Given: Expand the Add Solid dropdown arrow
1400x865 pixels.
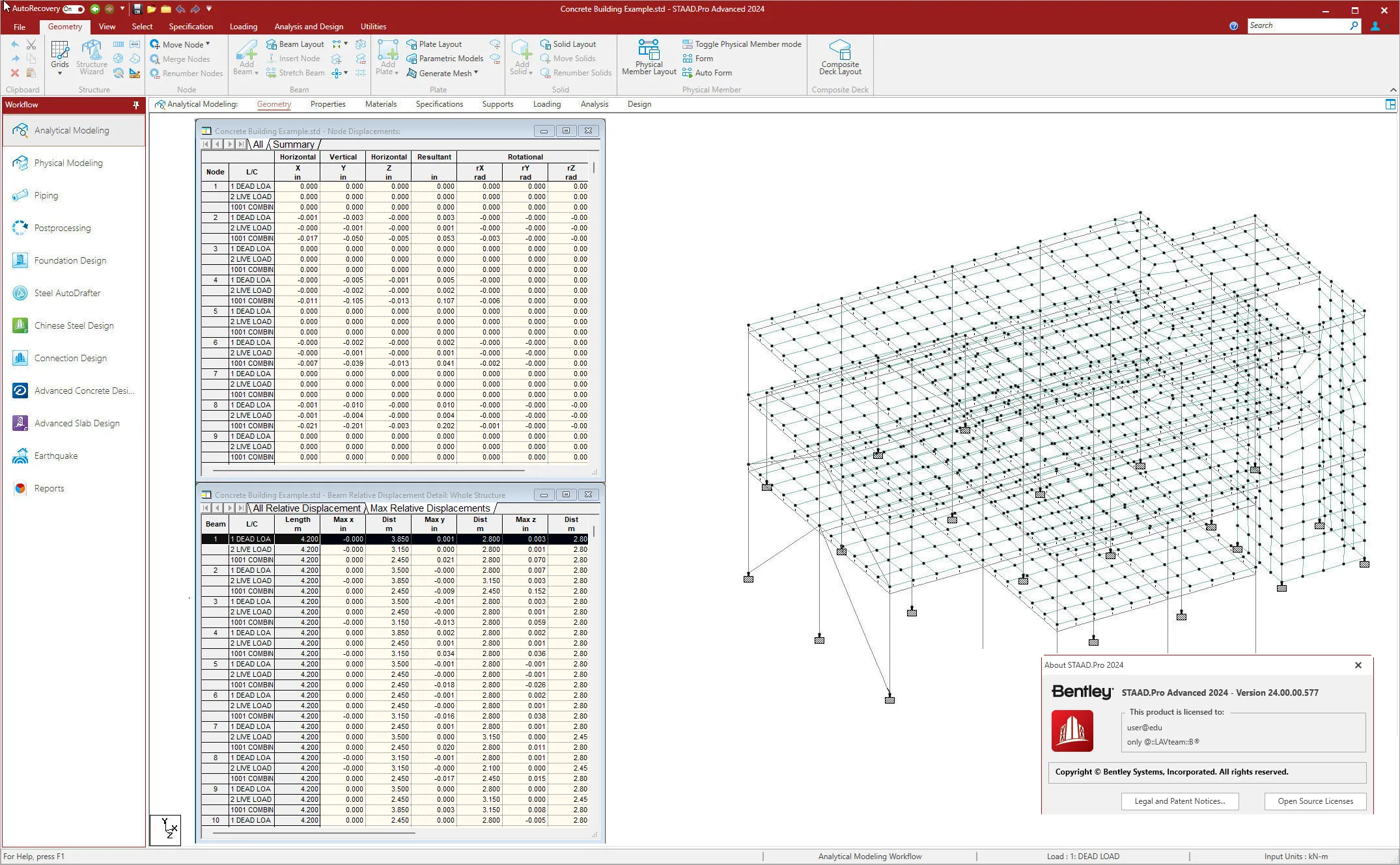Looking at the screenshot, I should click(x=531, y=73).
